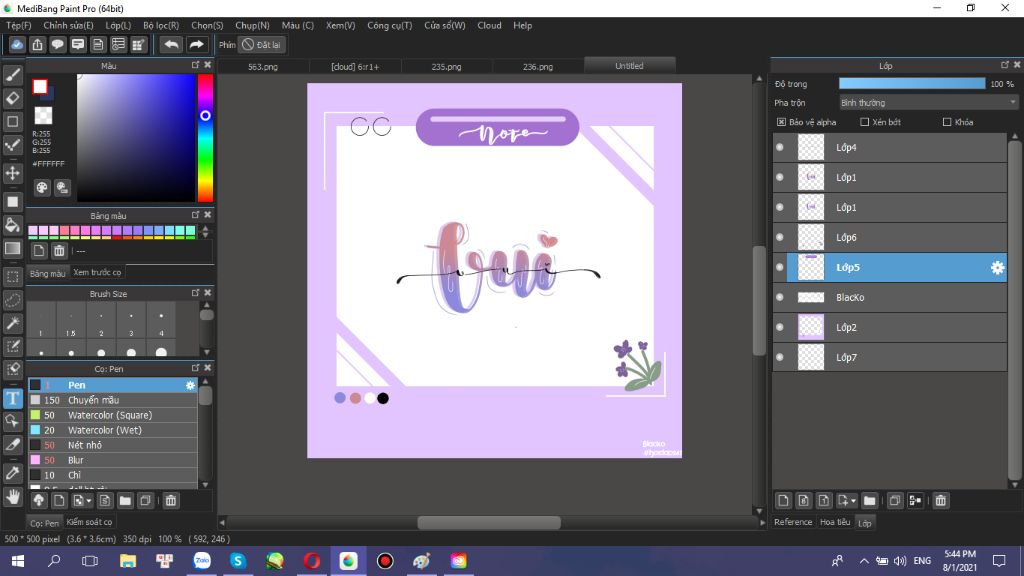Select the Watercolor (Wet) brush
This screenshot has width=1024, height=576.
pyautogui.click(x=112, y=430)
